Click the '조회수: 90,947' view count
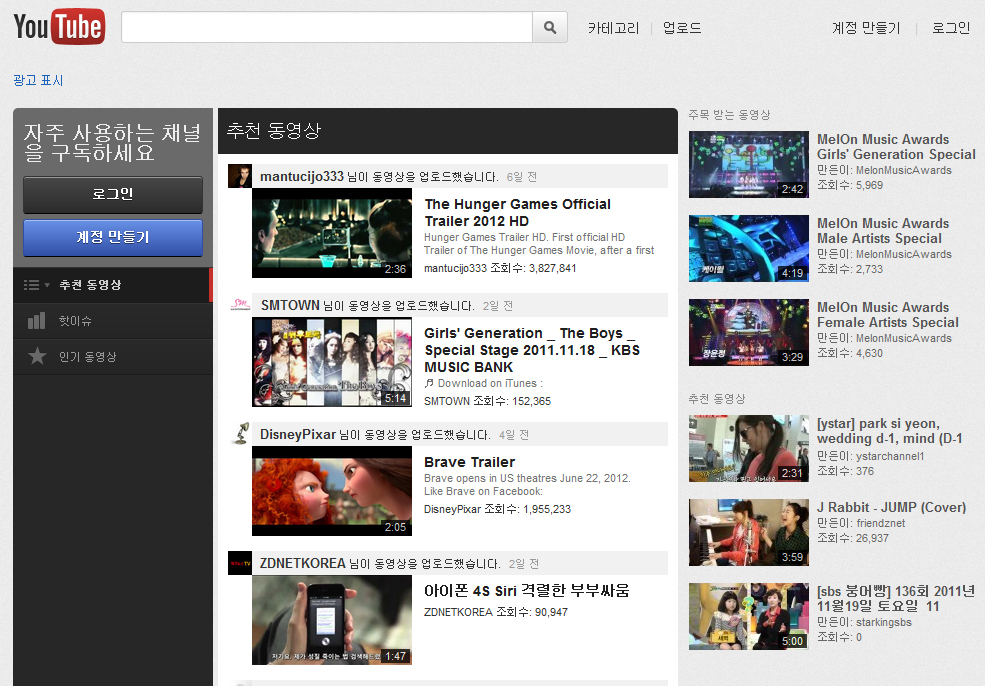The width and height of the screenshot is (985, 686). click(532, 612)
